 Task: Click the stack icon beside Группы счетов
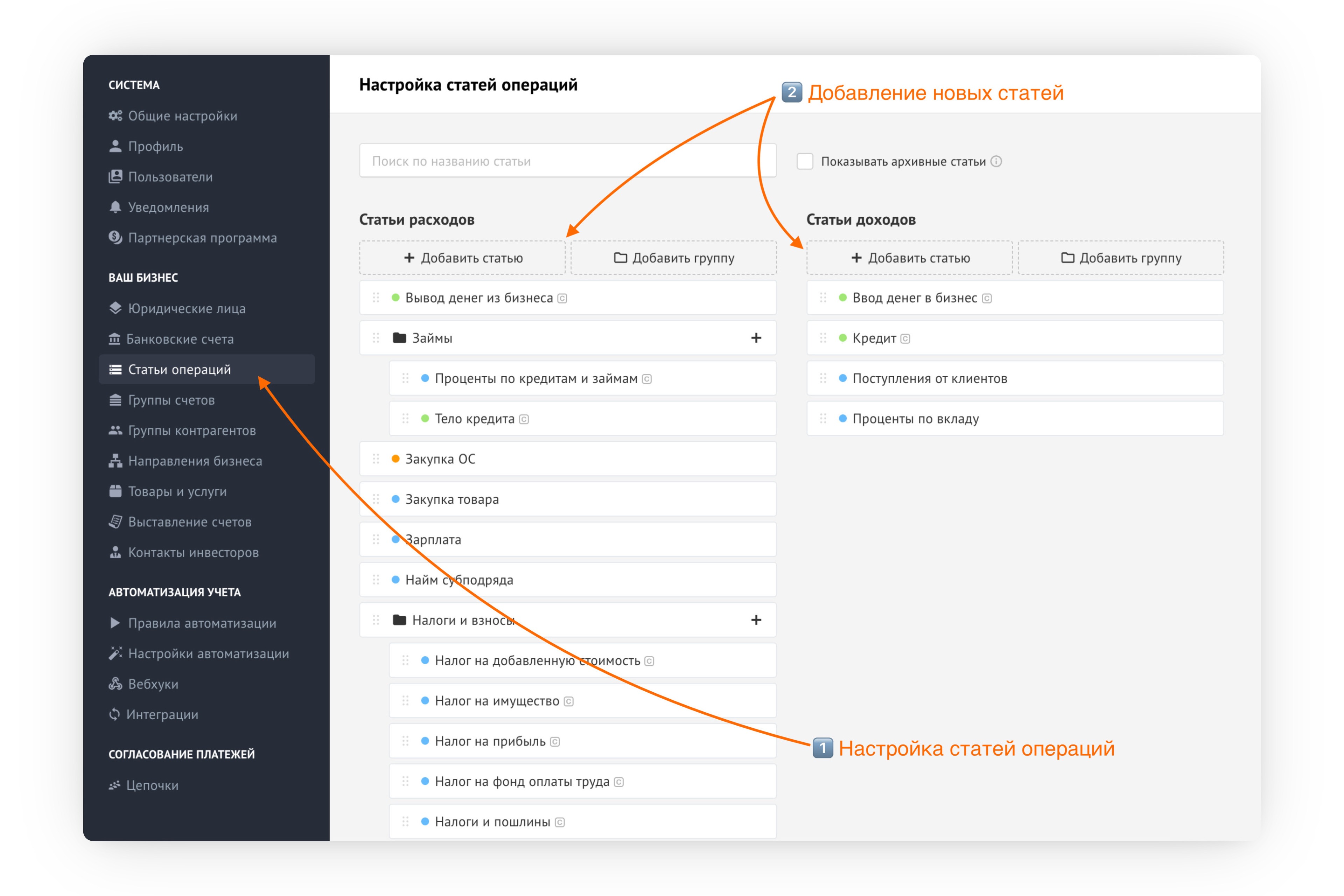[115, 400]
